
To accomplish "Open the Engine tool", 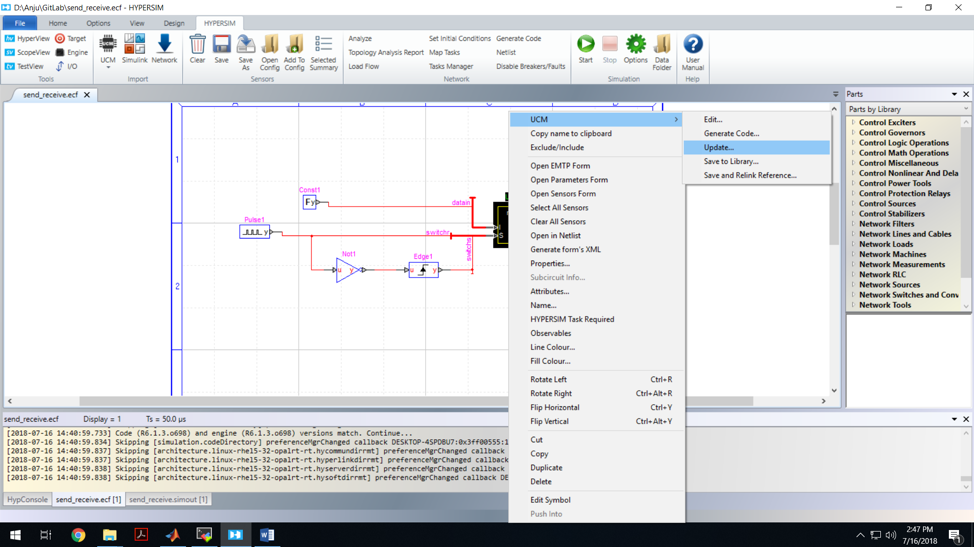I will click(71, 52).
